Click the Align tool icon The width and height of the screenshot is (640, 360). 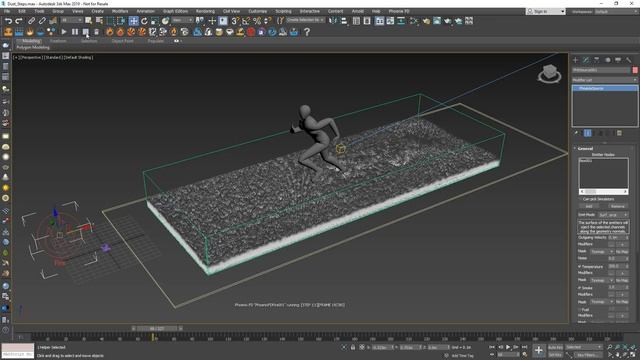pyautogui.click(x=344, y=20)
